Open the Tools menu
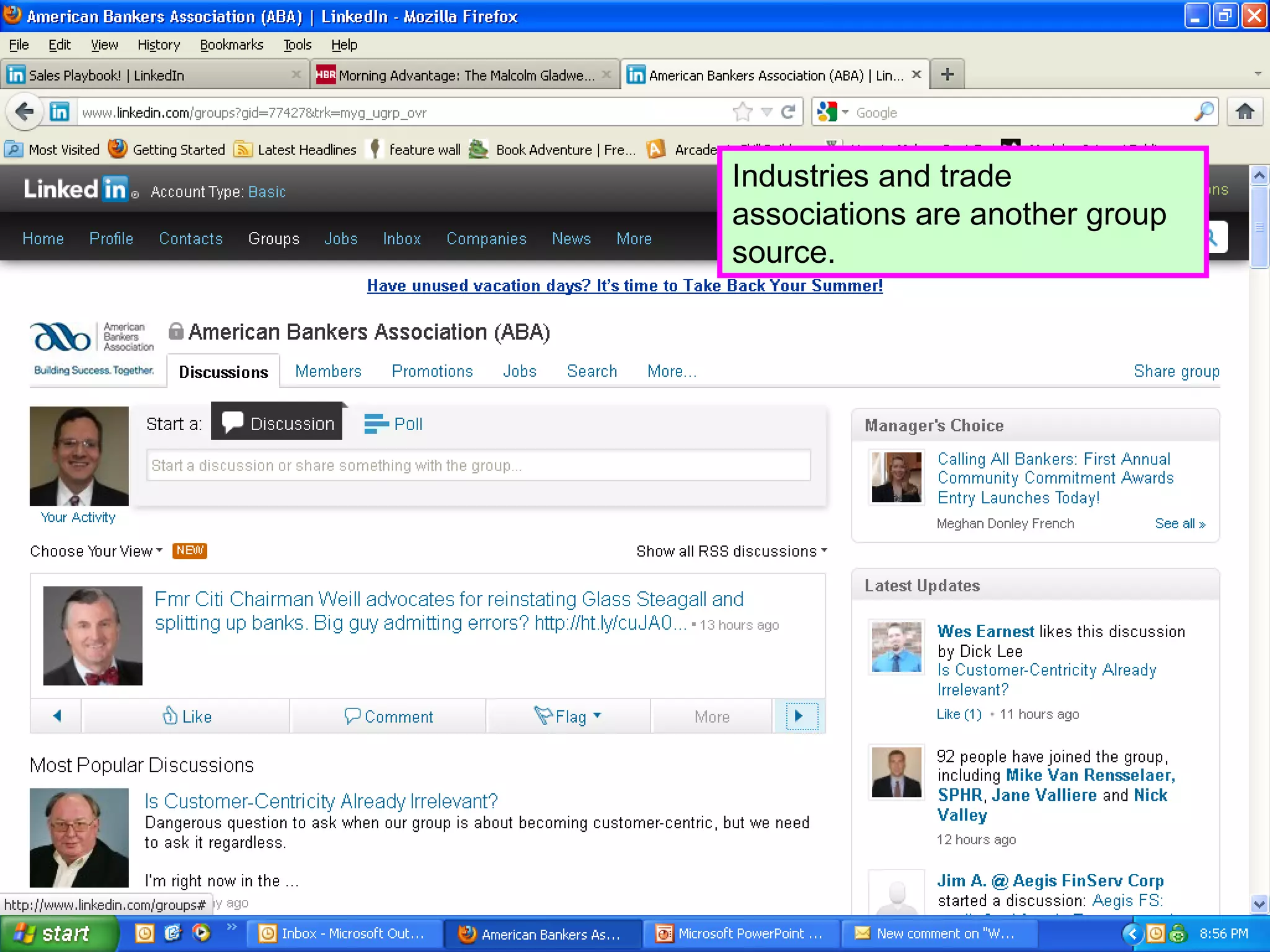 pyautogui.click(x=298, y=45)
